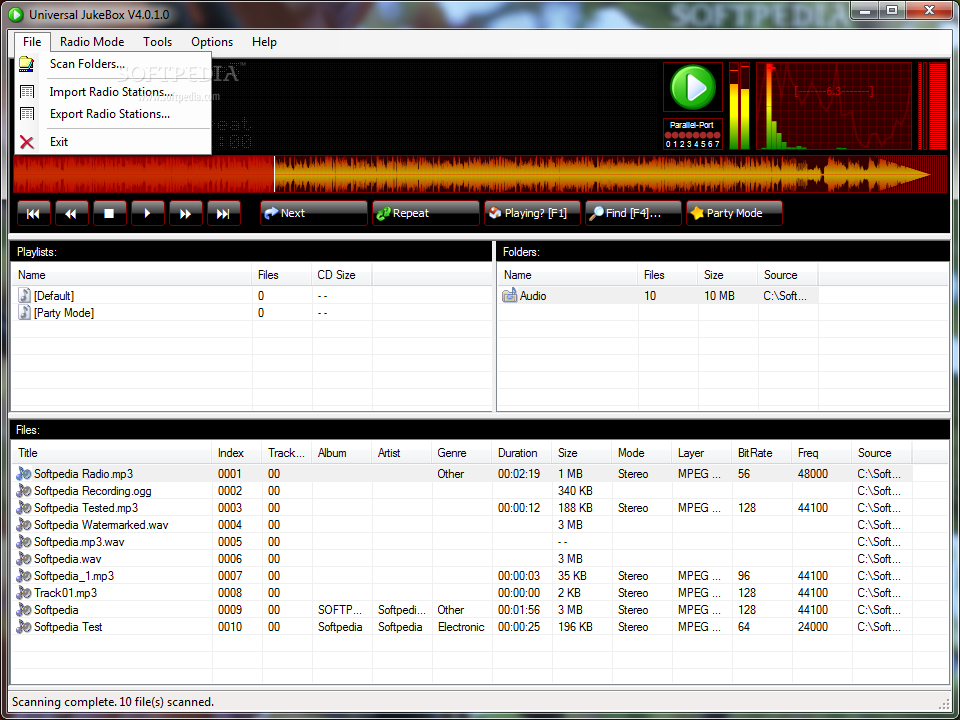Image resolution: width=960 pixels, height=720 pixels.
Task: Open the File menu
Action: tap(32, 42)
